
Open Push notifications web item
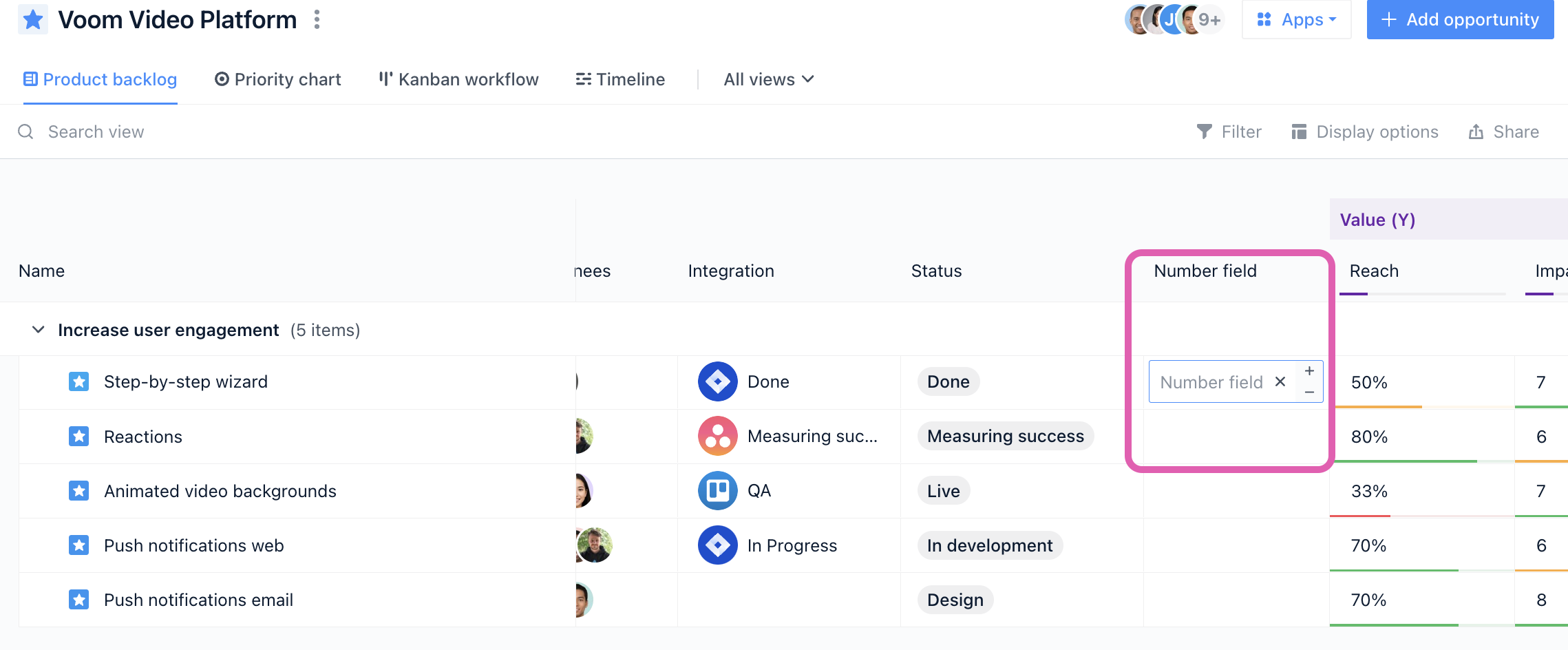coord(194,545)
